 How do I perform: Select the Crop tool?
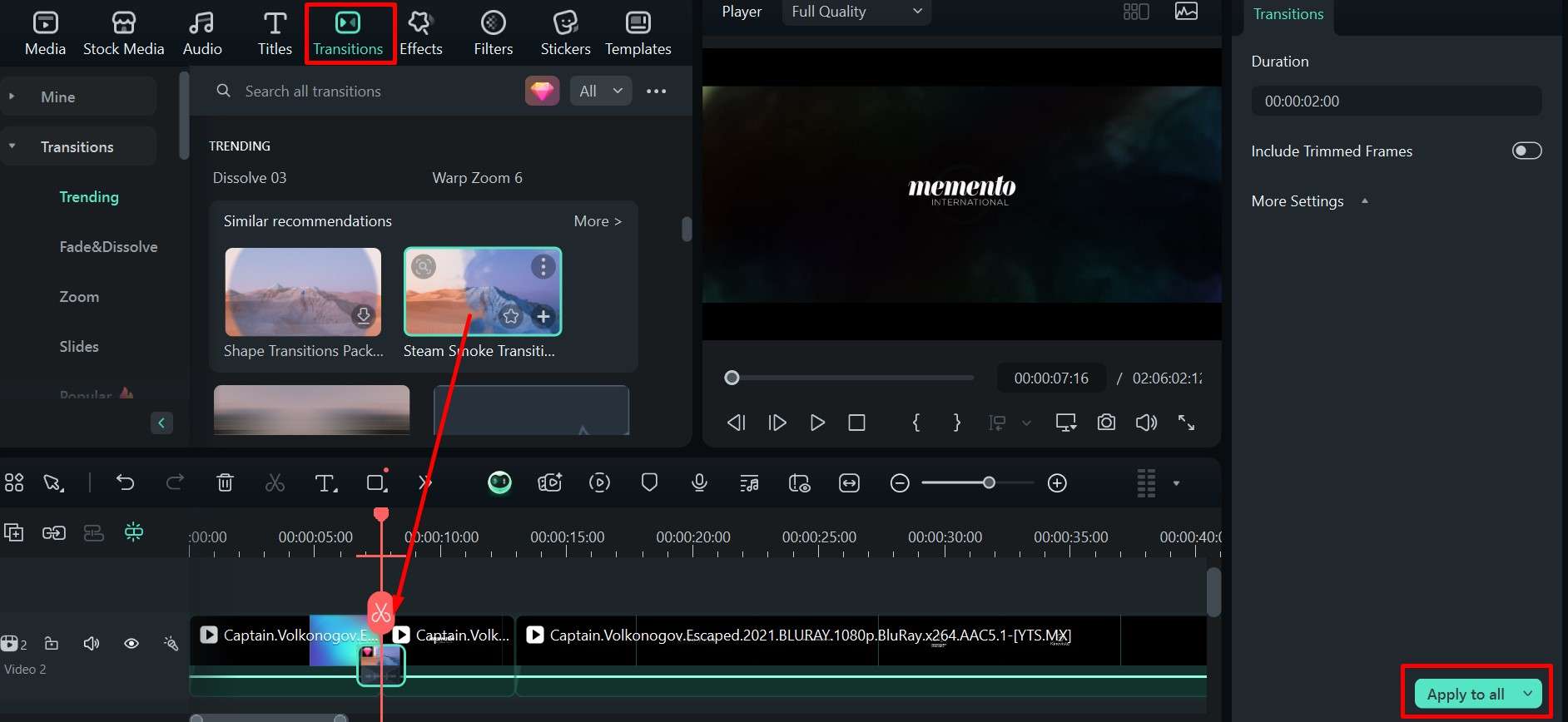pyautogui.click(x=377, y=482)
